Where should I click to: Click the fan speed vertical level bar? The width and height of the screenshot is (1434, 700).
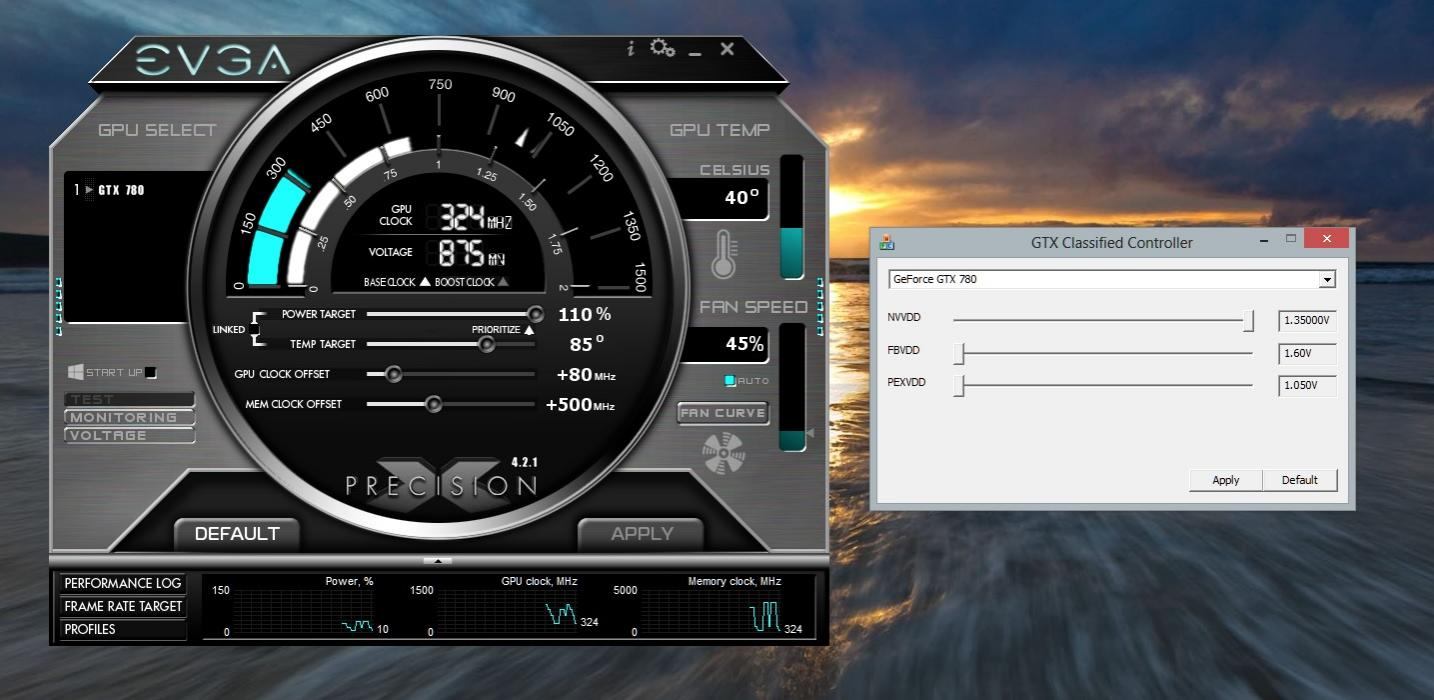tap(792, 387)
